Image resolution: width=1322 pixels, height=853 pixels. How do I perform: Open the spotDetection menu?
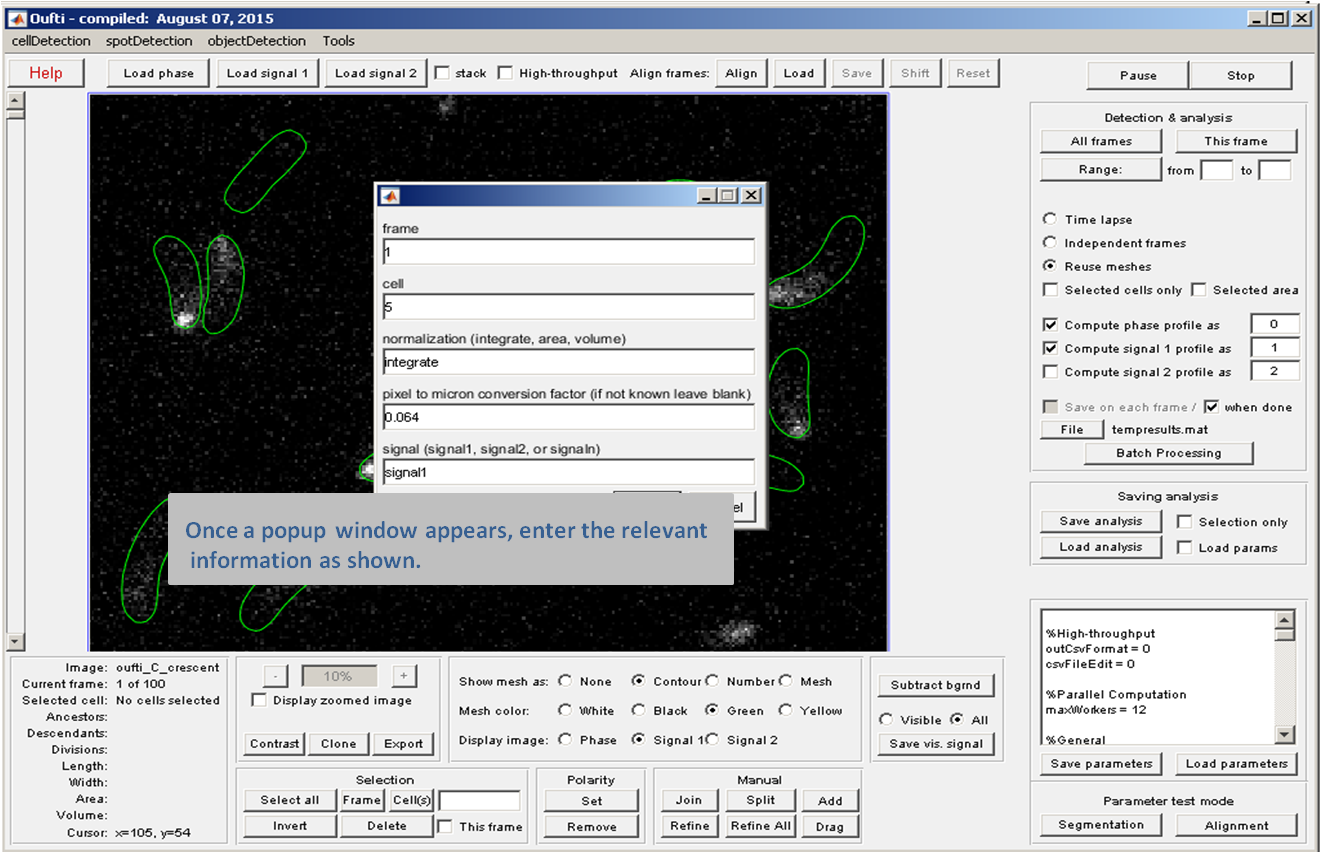coord(149,41)
